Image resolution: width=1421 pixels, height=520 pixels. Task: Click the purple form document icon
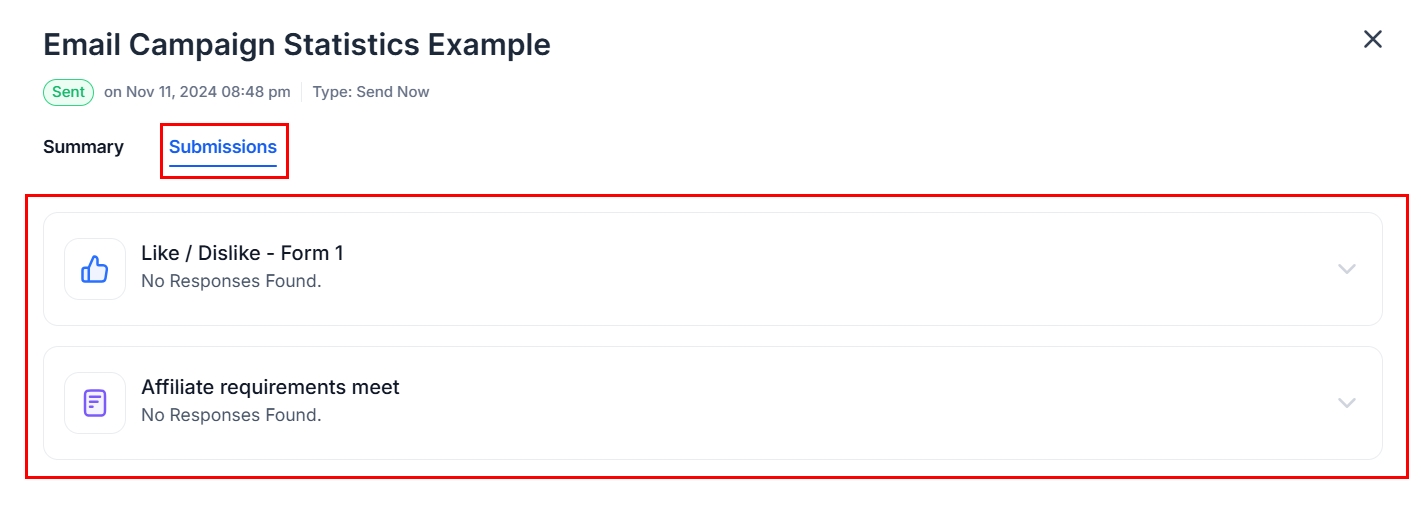pyautogui.click(x=95, y=403)
